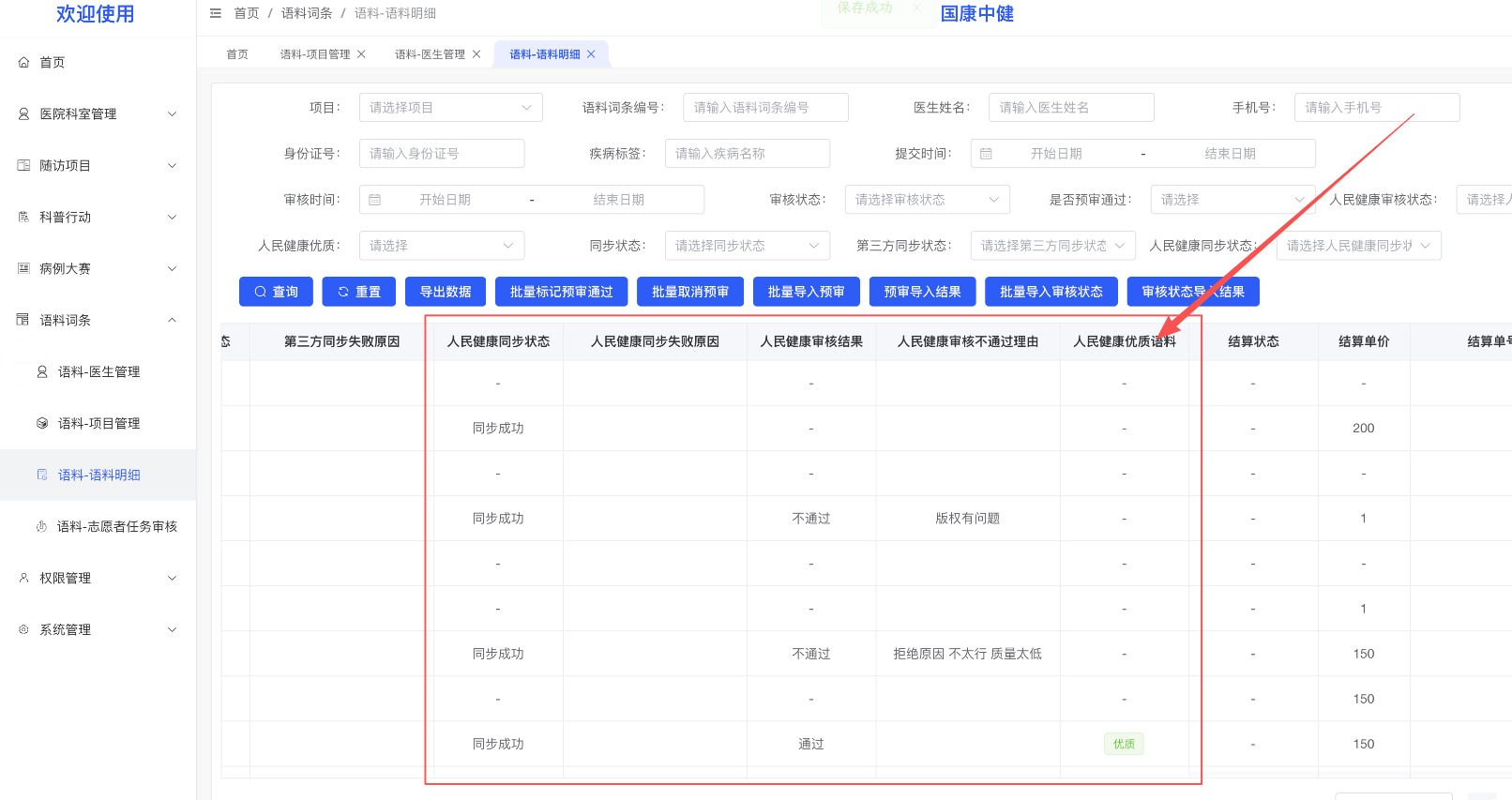The height and width of the screenshot is (800, 1512).
Task: Click the 批量导入审核状态 button
Action: click(1051, 292)
